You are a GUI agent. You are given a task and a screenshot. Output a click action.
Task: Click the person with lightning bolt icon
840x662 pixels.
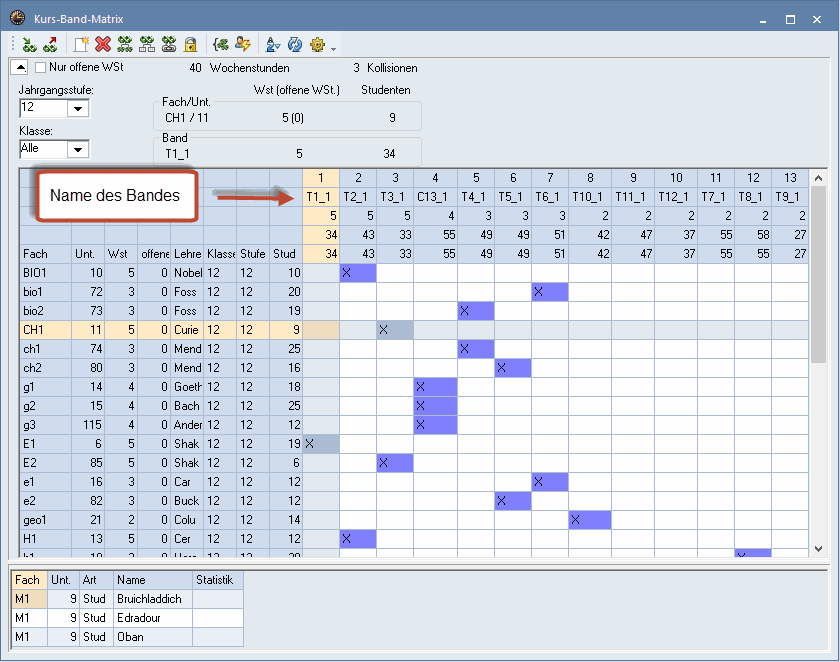click(x=242, y=44)
